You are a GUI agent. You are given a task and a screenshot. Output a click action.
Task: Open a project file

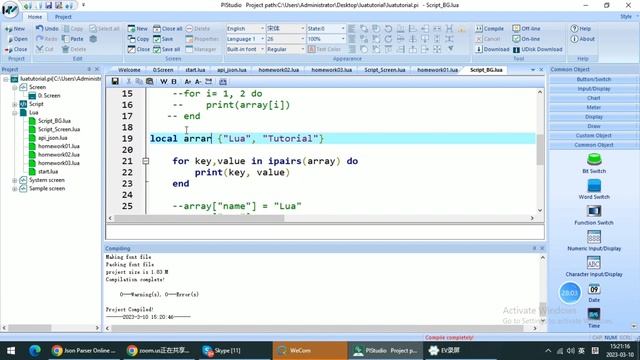click(17, 39)
